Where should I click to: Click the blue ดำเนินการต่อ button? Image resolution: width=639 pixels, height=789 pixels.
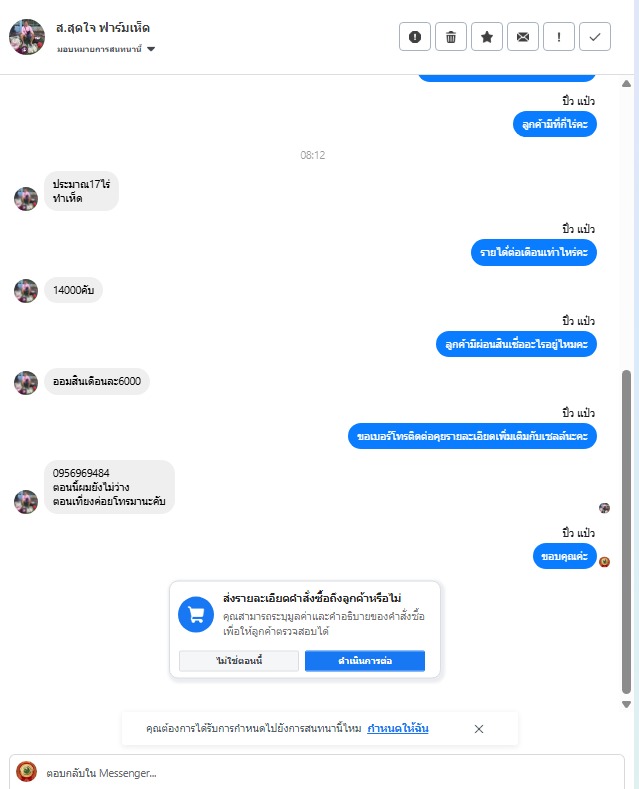coord(365,661)
